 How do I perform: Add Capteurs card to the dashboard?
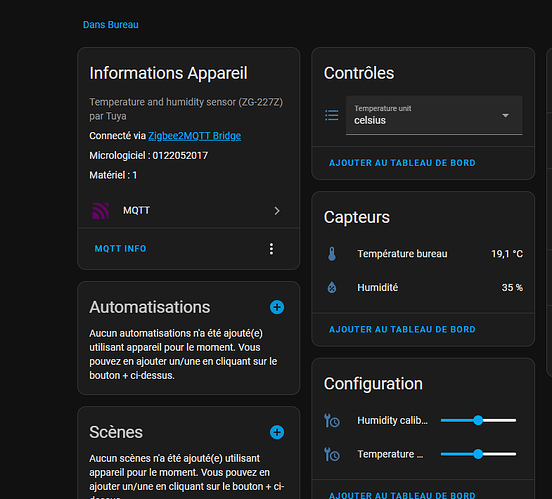click(402, 330)
